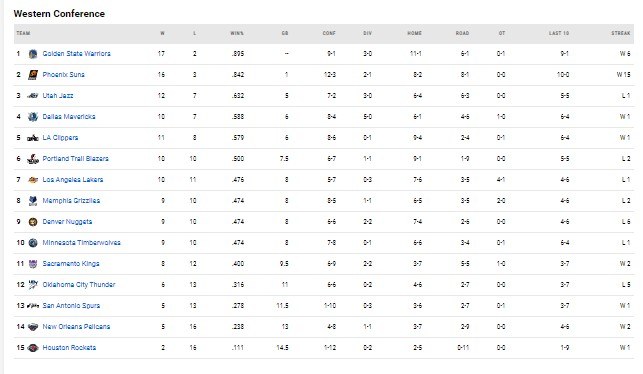Click the Golden State Warriors logo icon

coord(33,54)
